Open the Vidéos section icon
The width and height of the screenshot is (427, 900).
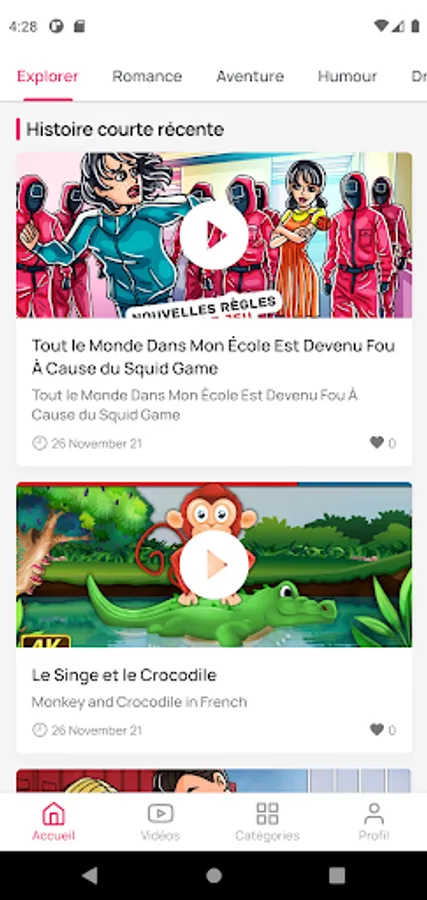pyautogui.click(x=160, y=813)
